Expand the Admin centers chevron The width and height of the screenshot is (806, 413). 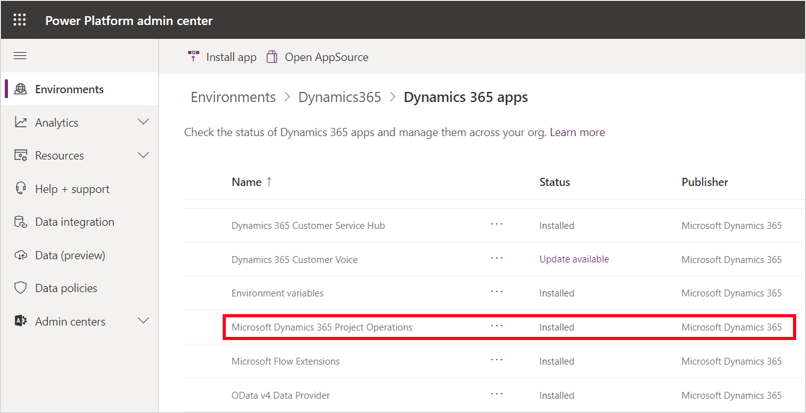pos(144,320)
